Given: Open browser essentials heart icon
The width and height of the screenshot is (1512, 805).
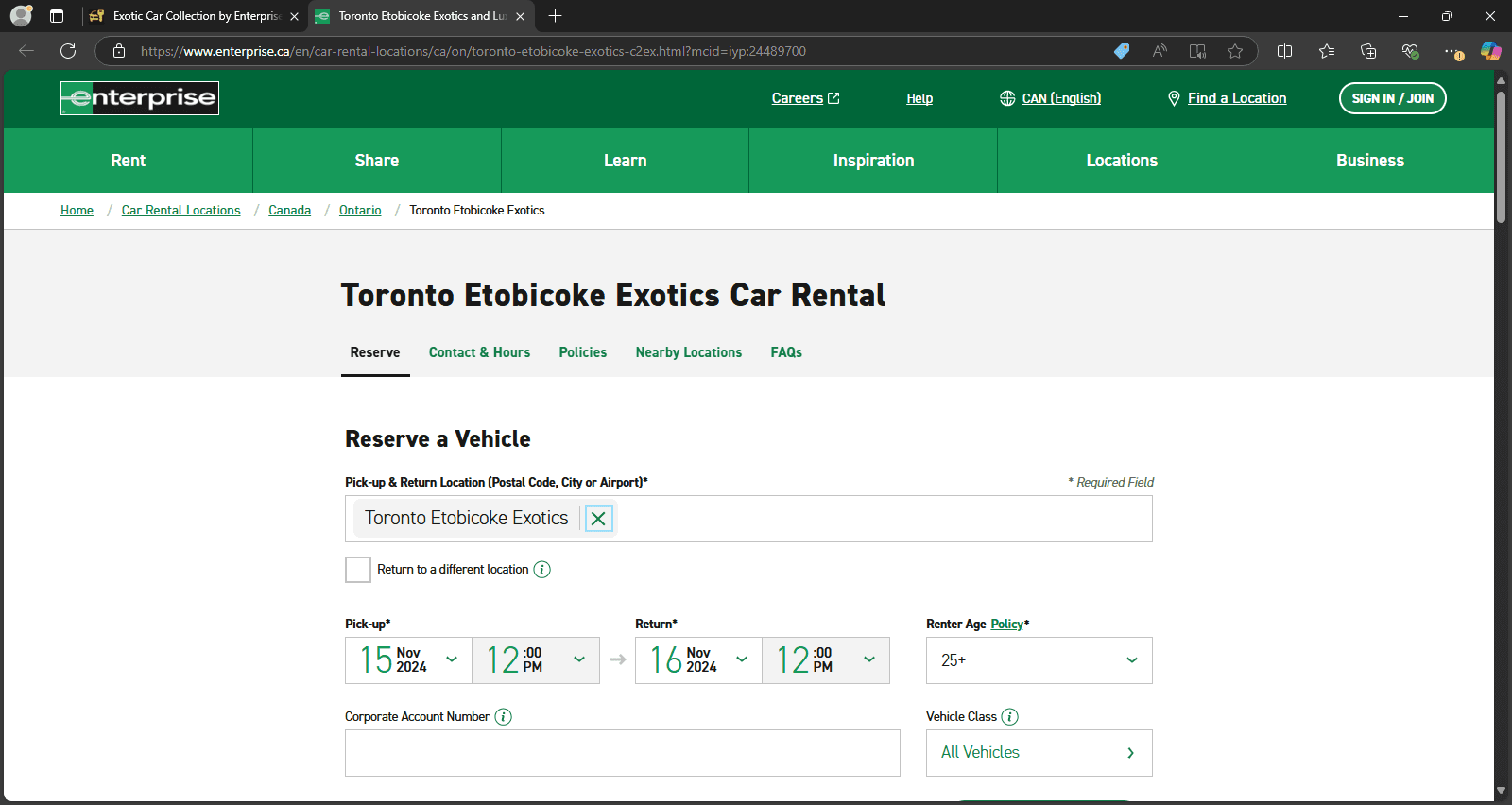Looking at the screenshot, I should coord(1410,51).
